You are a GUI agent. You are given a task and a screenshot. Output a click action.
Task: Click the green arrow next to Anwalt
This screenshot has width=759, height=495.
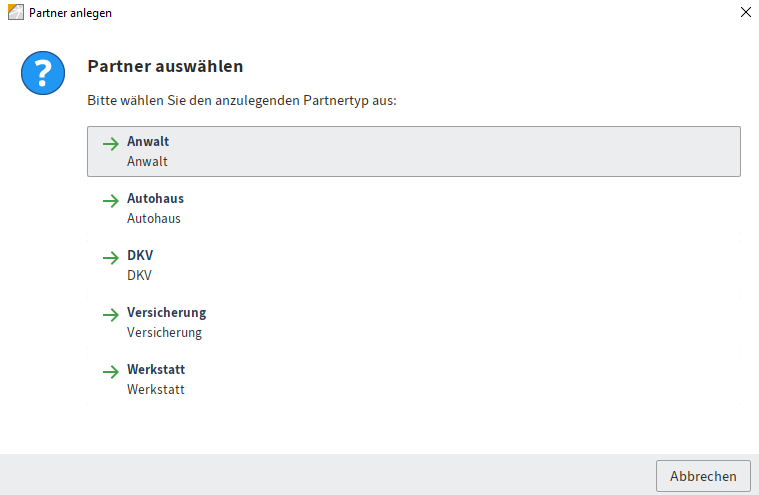pos(110,143)
